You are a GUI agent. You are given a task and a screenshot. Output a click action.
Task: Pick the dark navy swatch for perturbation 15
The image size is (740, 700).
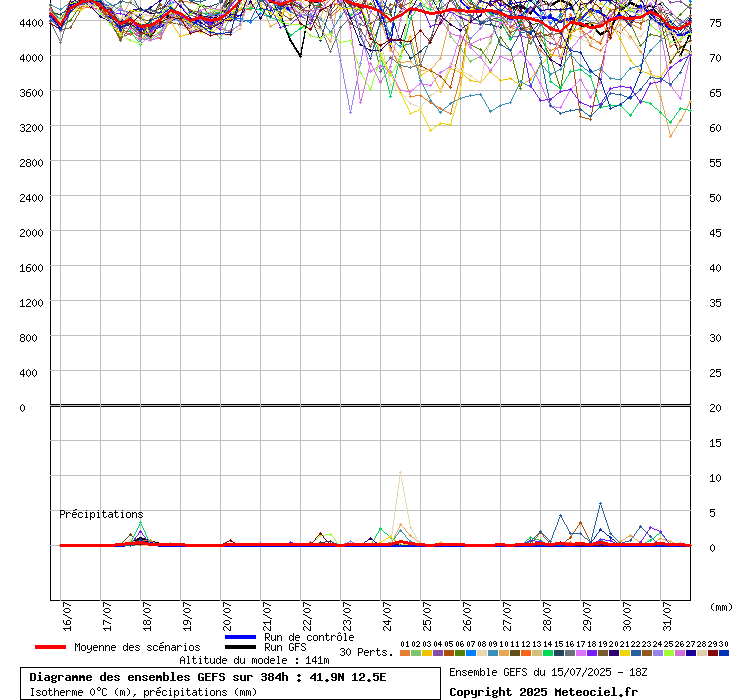[x=559, y=653]
